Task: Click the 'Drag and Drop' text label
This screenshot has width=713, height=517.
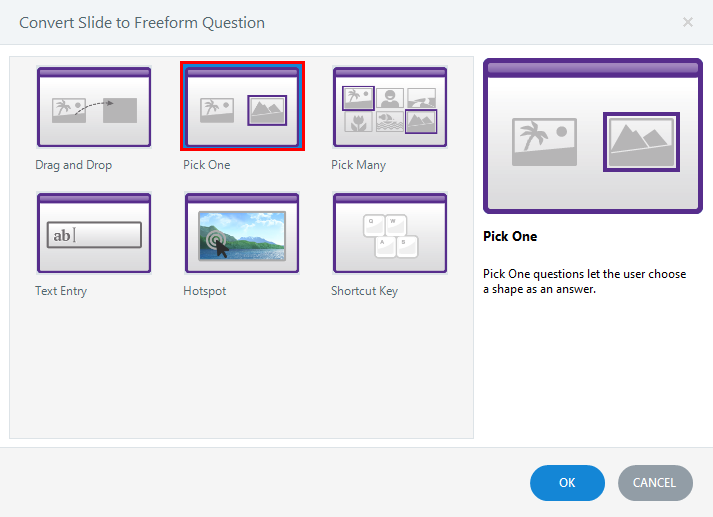Action: 73,165
